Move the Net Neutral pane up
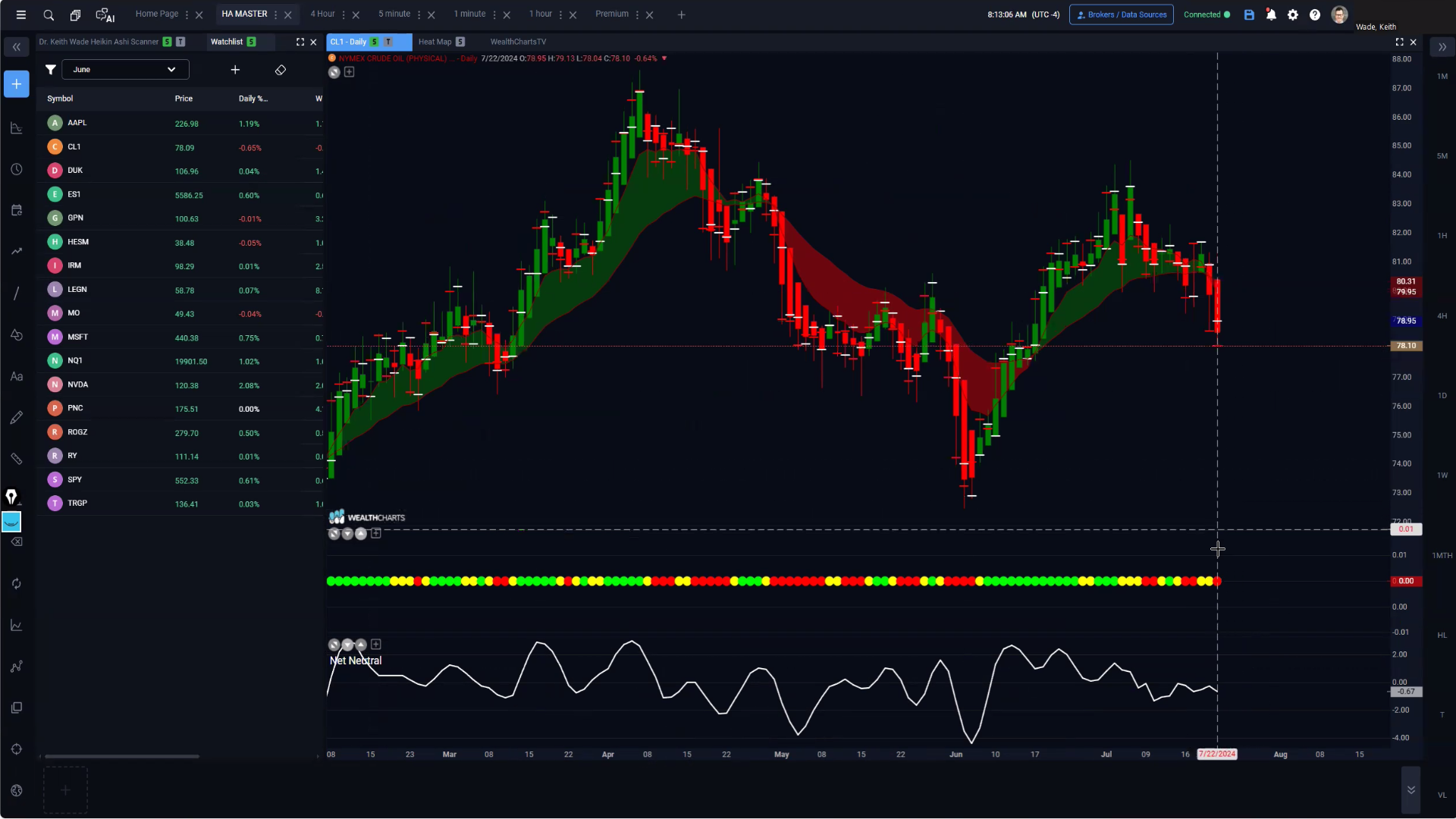This screenshot has height=819, width=1456. [361, 645]
